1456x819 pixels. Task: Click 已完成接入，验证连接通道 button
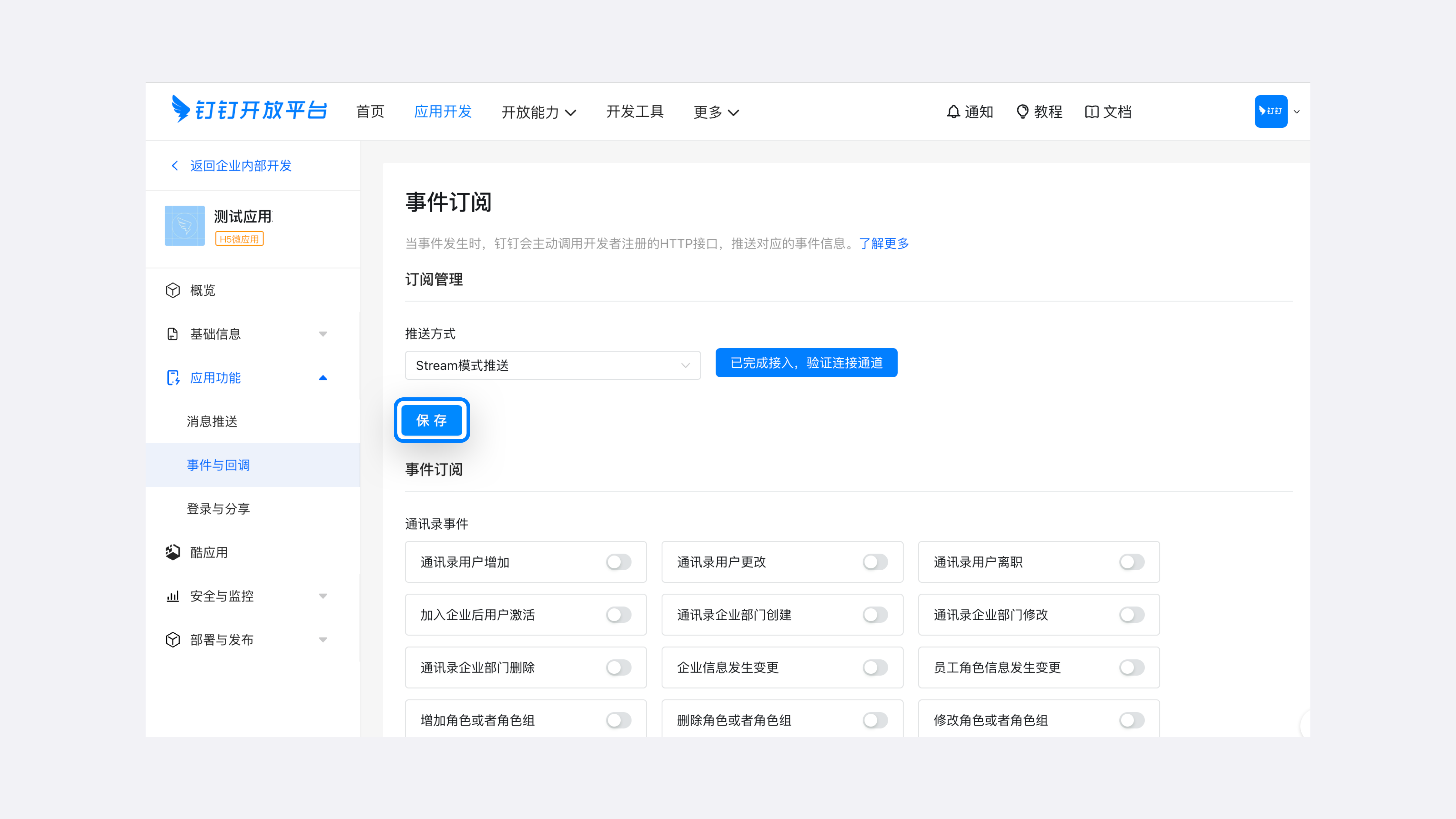(806, 362)
